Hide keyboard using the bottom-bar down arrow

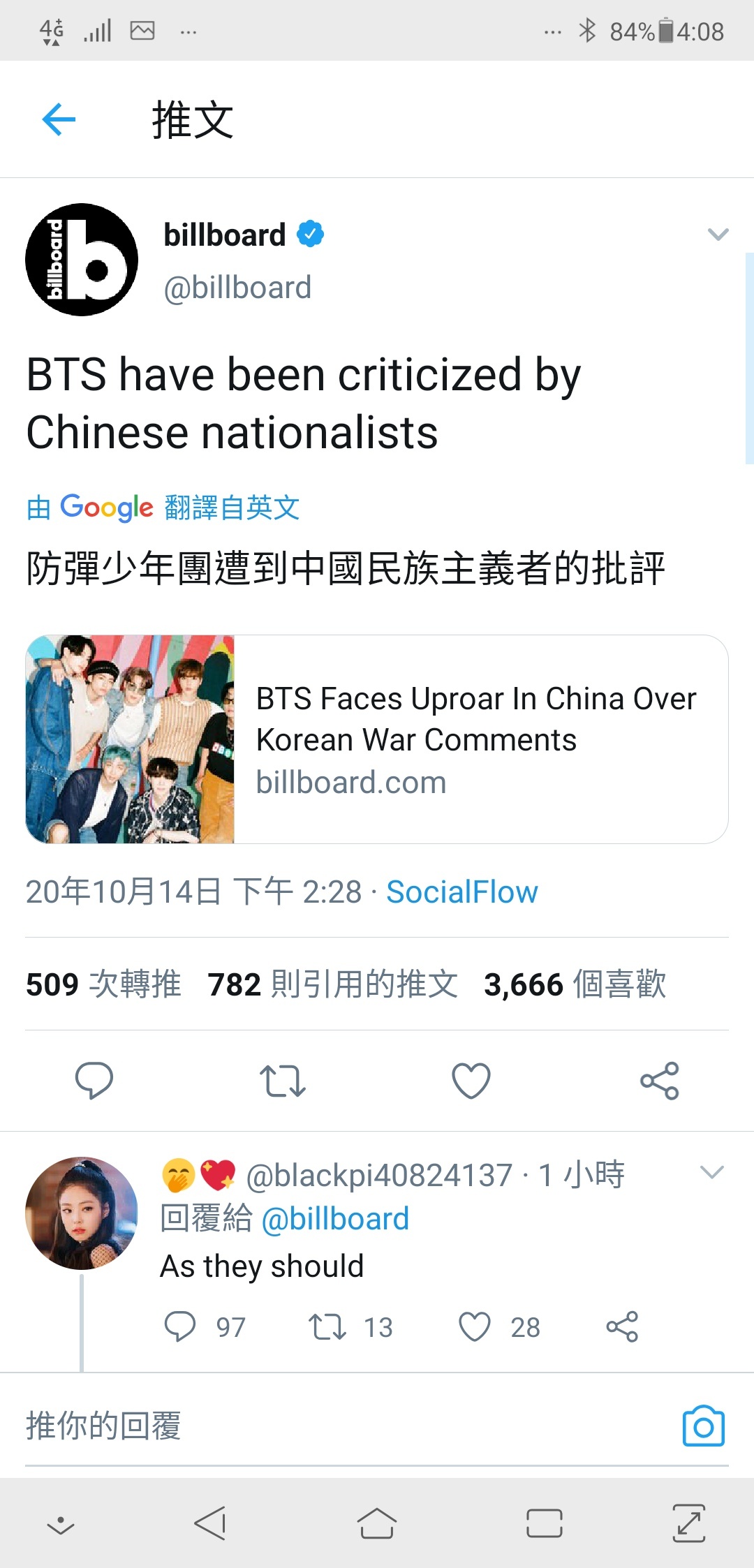click(x=61, y=1524)
